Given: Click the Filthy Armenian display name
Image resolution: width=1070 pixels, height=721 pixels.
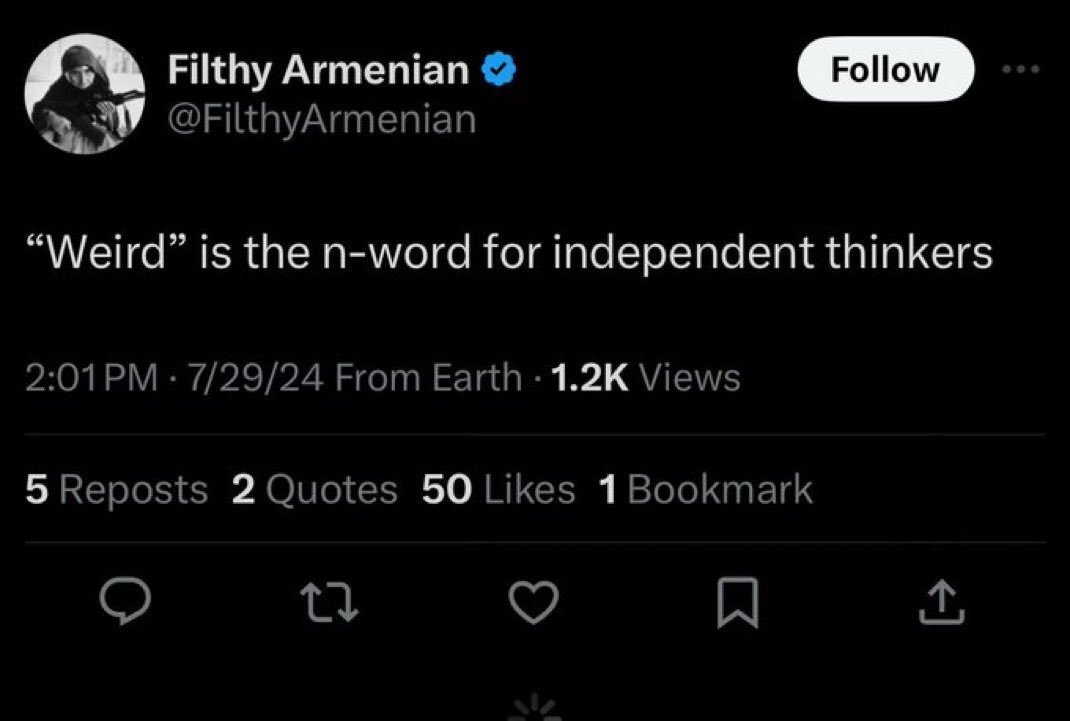Looking at the screenshot, I should pos(317,70).
